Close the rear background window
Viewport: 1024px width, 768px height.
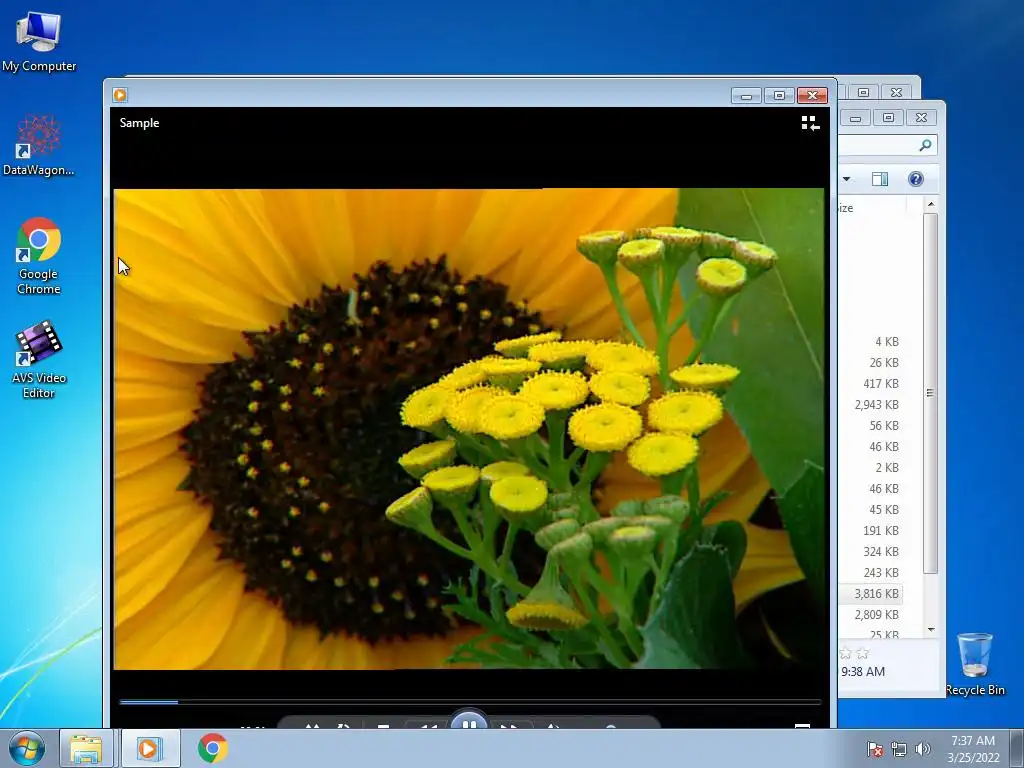coord(897,92)
